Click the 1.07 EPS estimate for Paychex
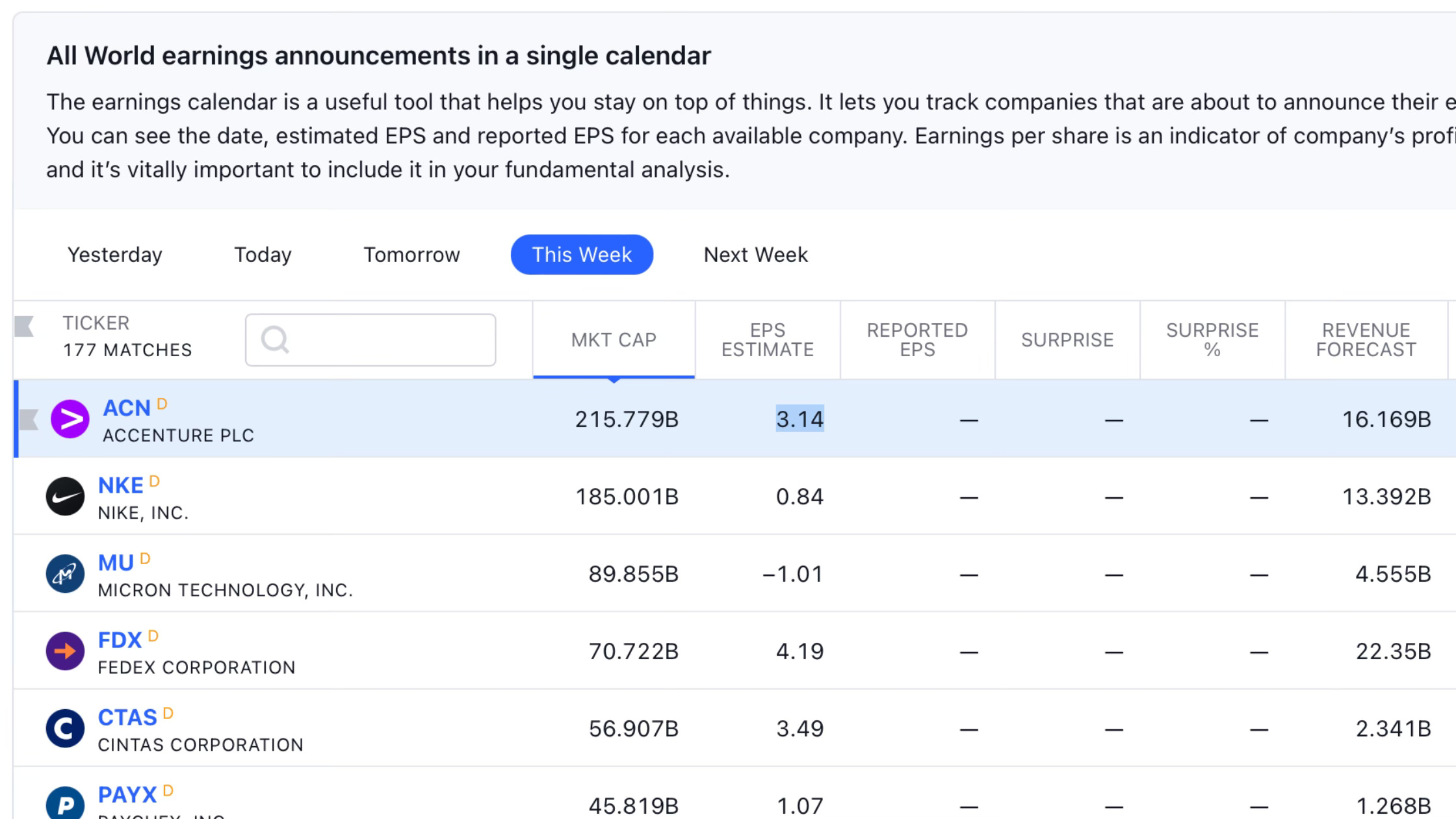The height and width of the screenshot is (819, 1456). pos(800,807)
